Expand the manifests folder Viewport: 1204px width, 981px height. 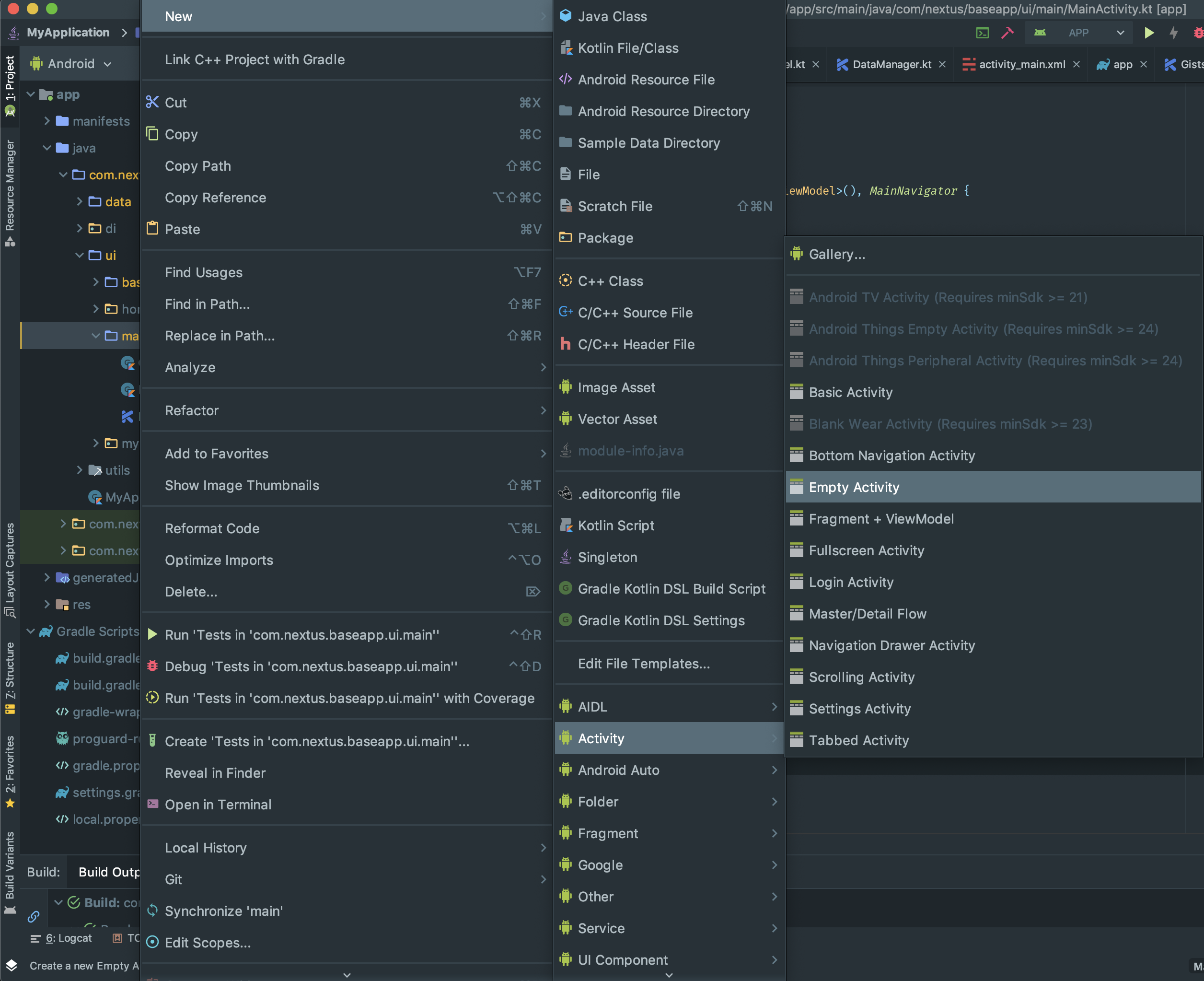(47, 121)
